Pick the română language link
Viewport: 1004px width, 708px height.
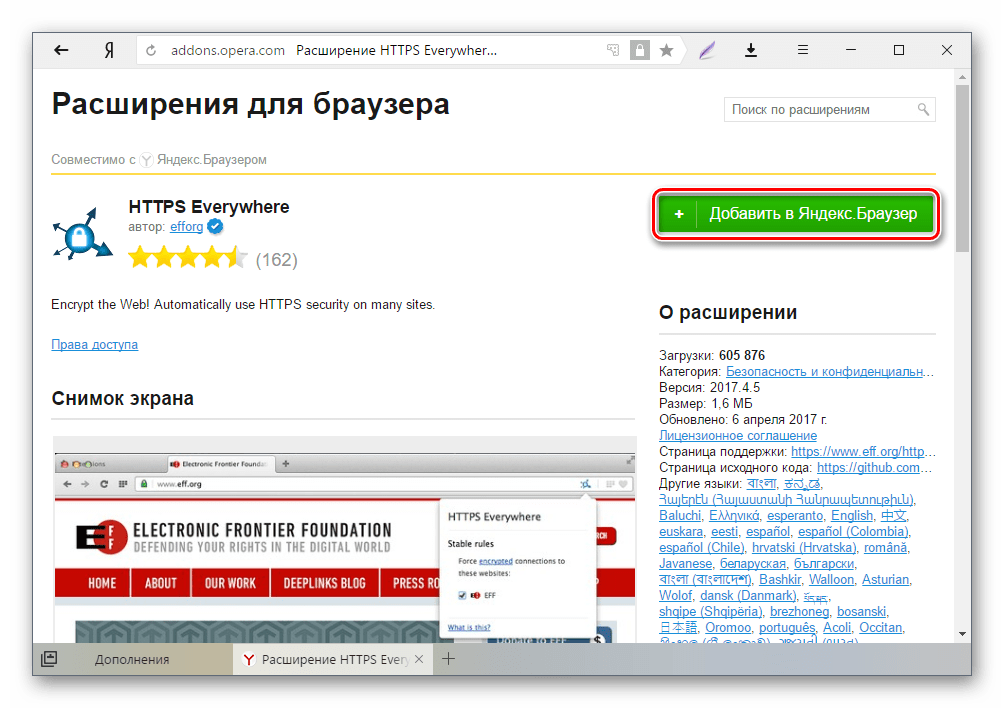[x=886, y=547]
